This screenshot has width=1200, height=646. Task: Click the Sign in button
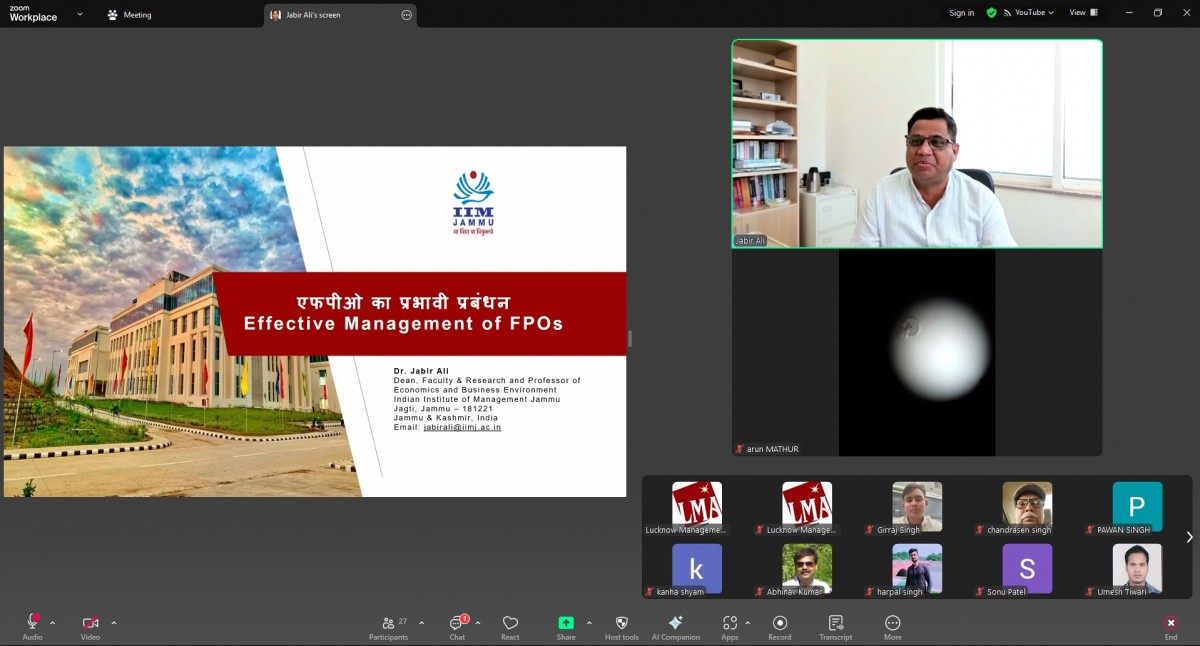[x=961, y=13]
